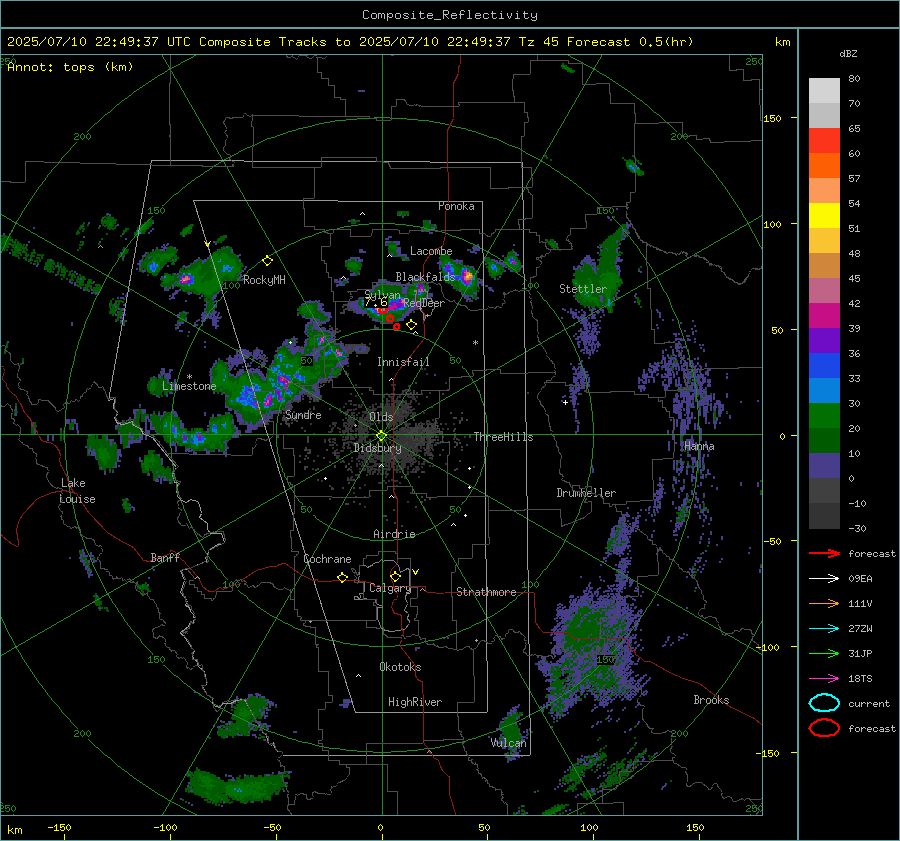Click the Stettler city label
The width and height of the screenshot is (900, 841).
pos(583,289)
